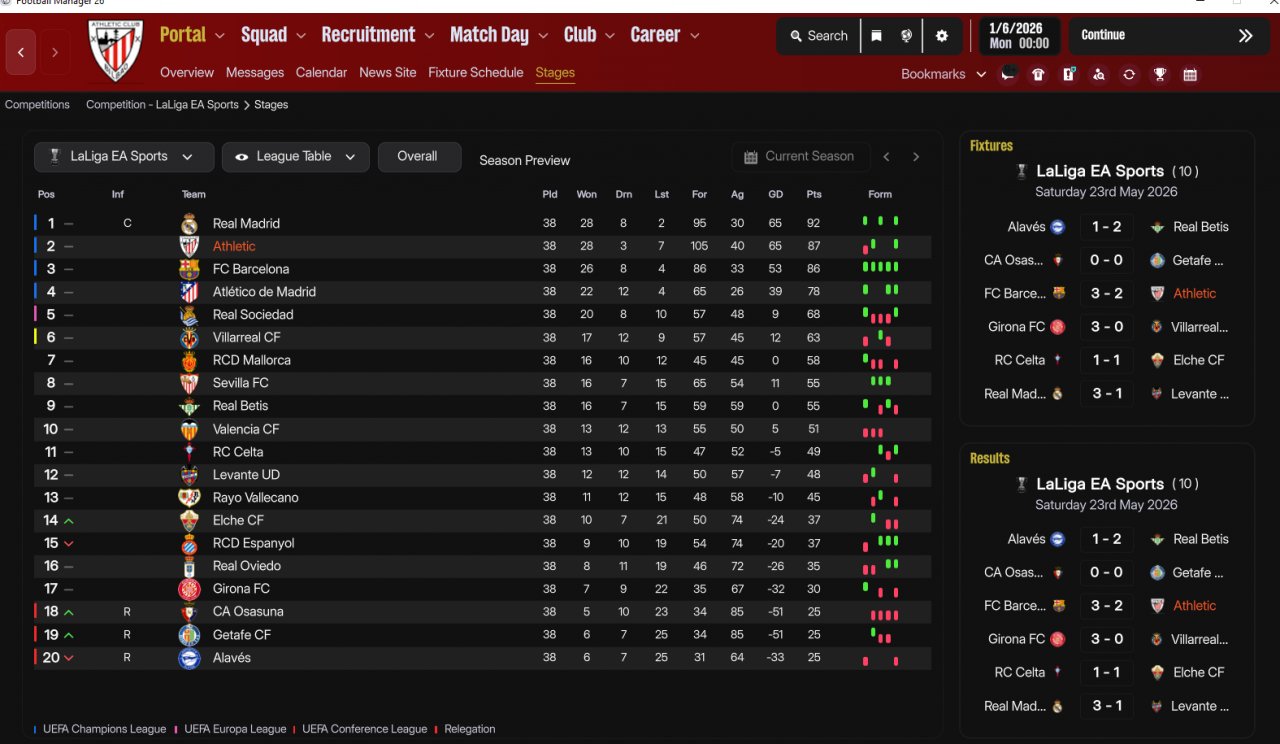1280x744 pixels.
Task: Click the Search button
Action: (819, 36)
